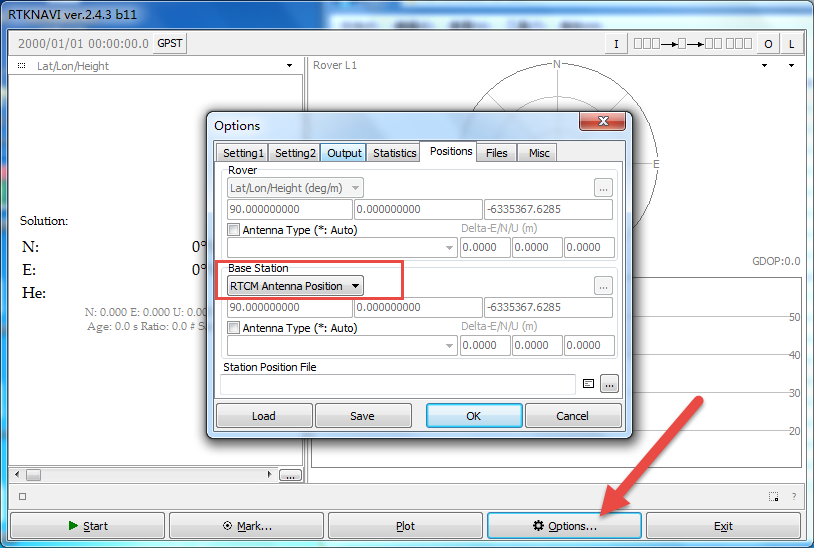Open the Plot button

405,526
